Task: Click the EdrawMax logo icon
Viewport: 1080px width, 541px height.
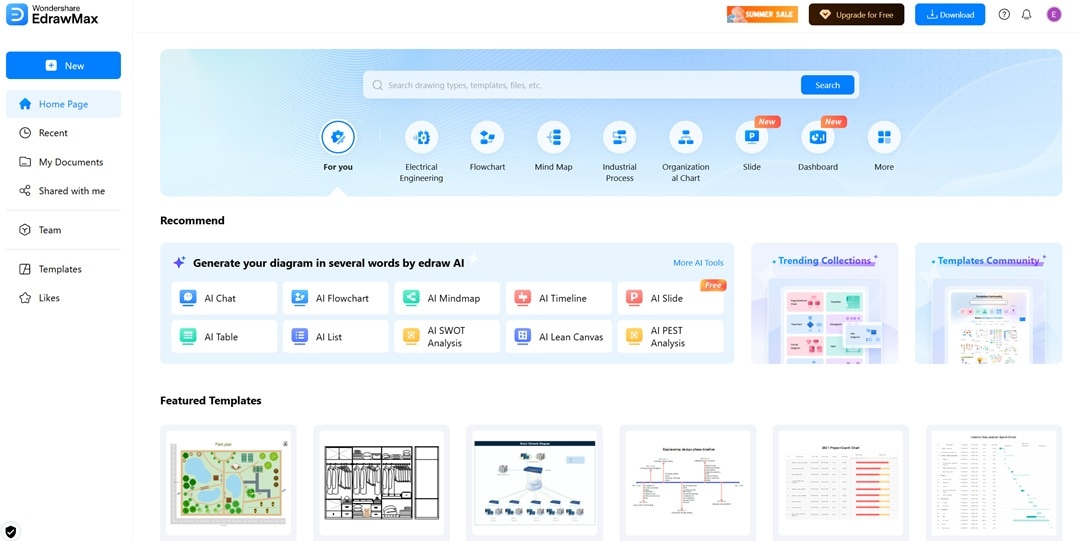Action: (x=17, y=14)
